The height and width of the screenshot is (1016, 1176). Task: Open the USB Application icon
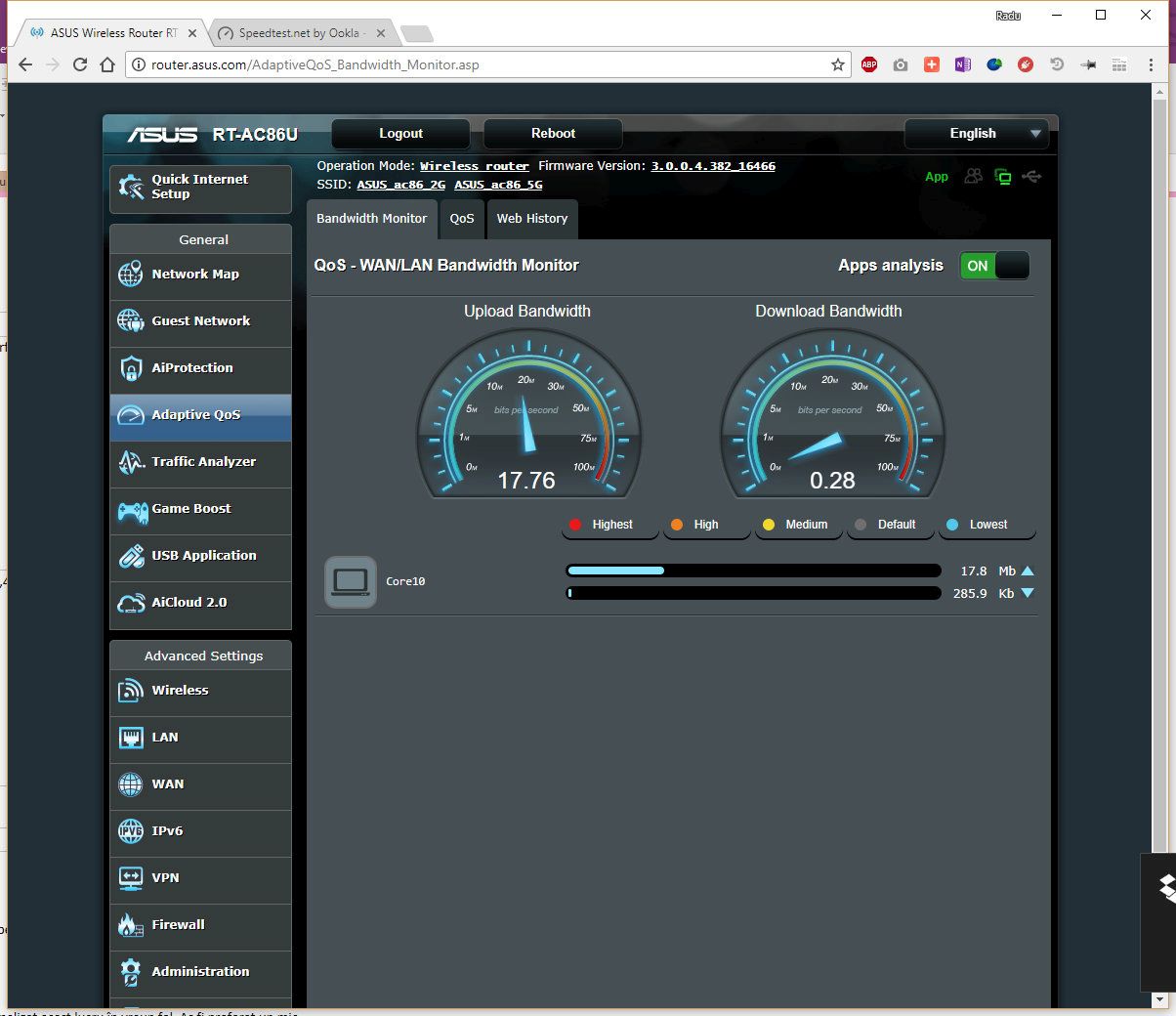(x=131, y=556)
